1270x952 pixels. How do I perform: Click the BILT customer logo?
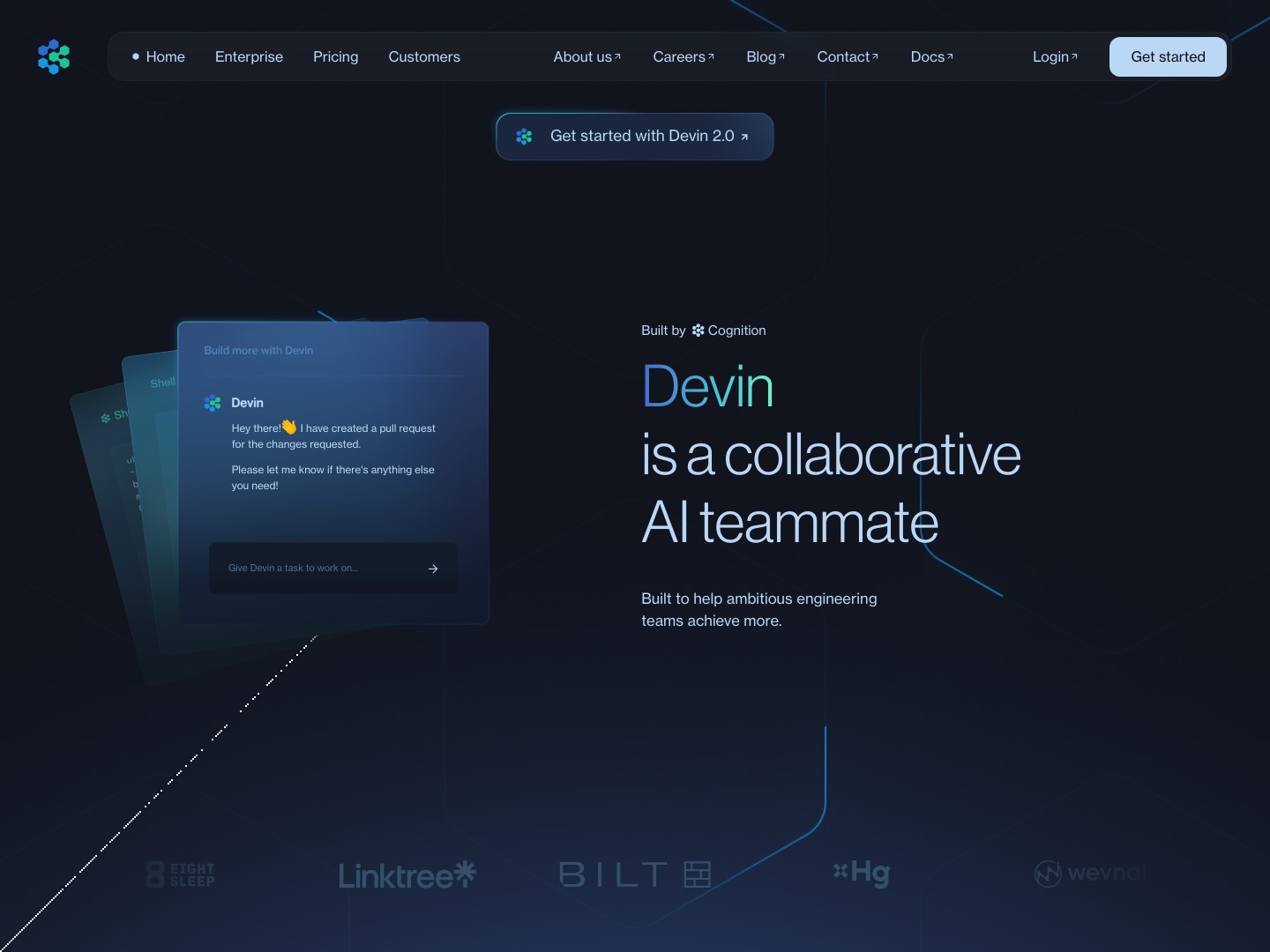pos(635,874)
